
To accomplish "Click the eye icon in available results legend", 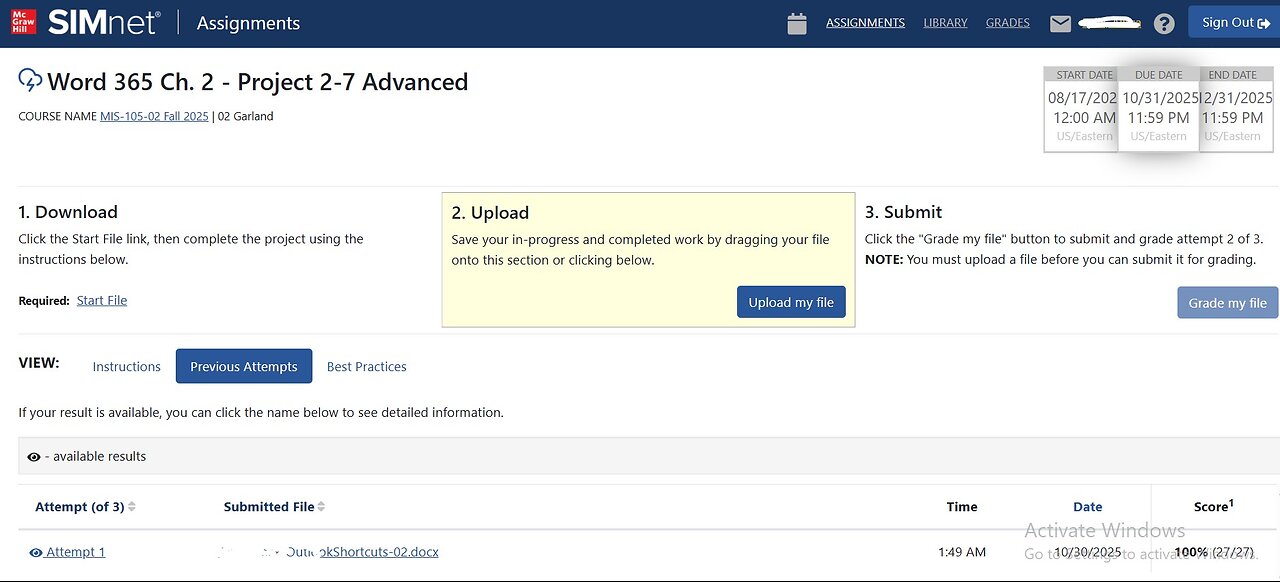I will [x=34, y=457].
